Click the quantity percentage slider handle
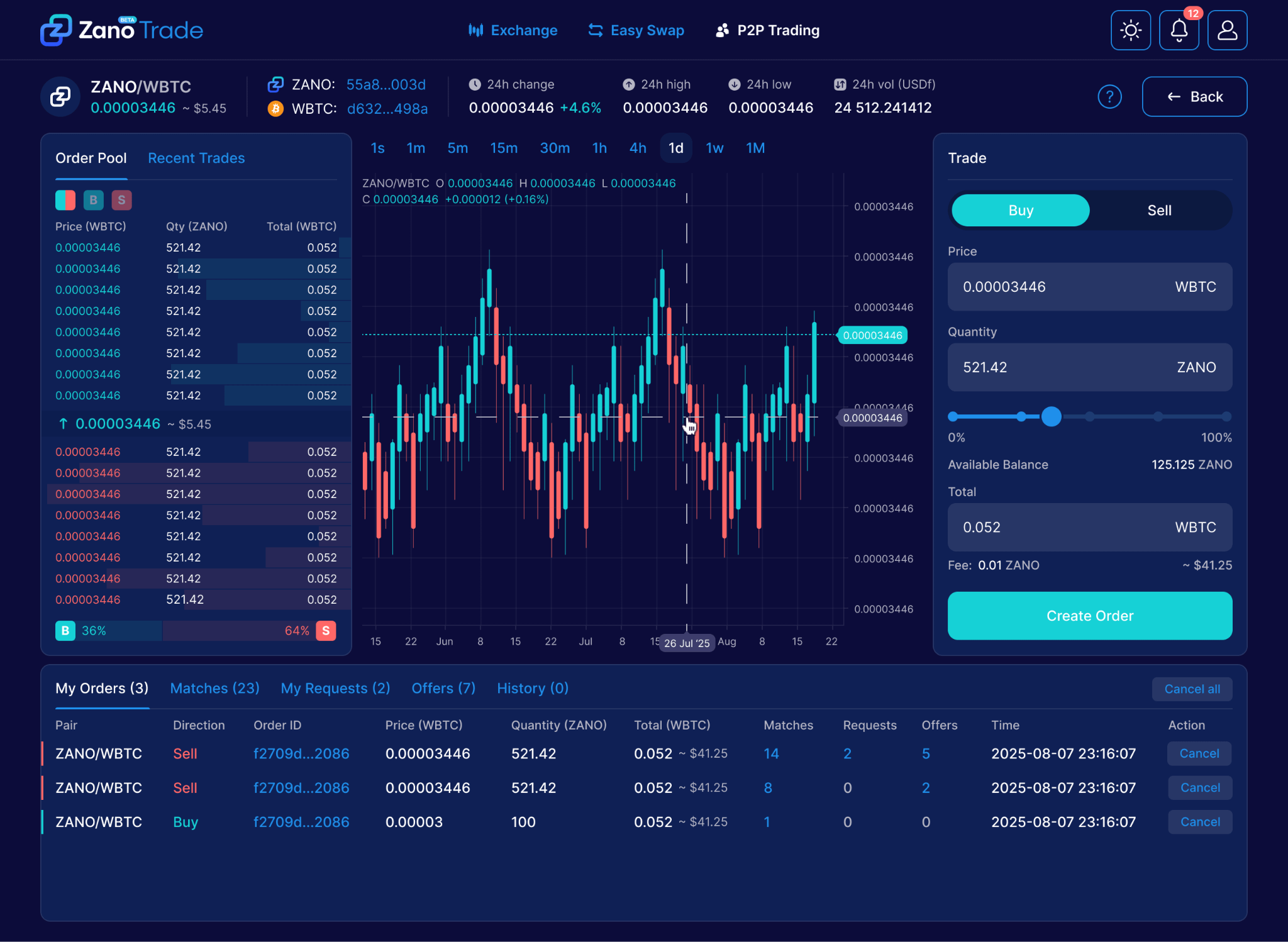Screen dimensions: 1288x942 point(1051,416)
